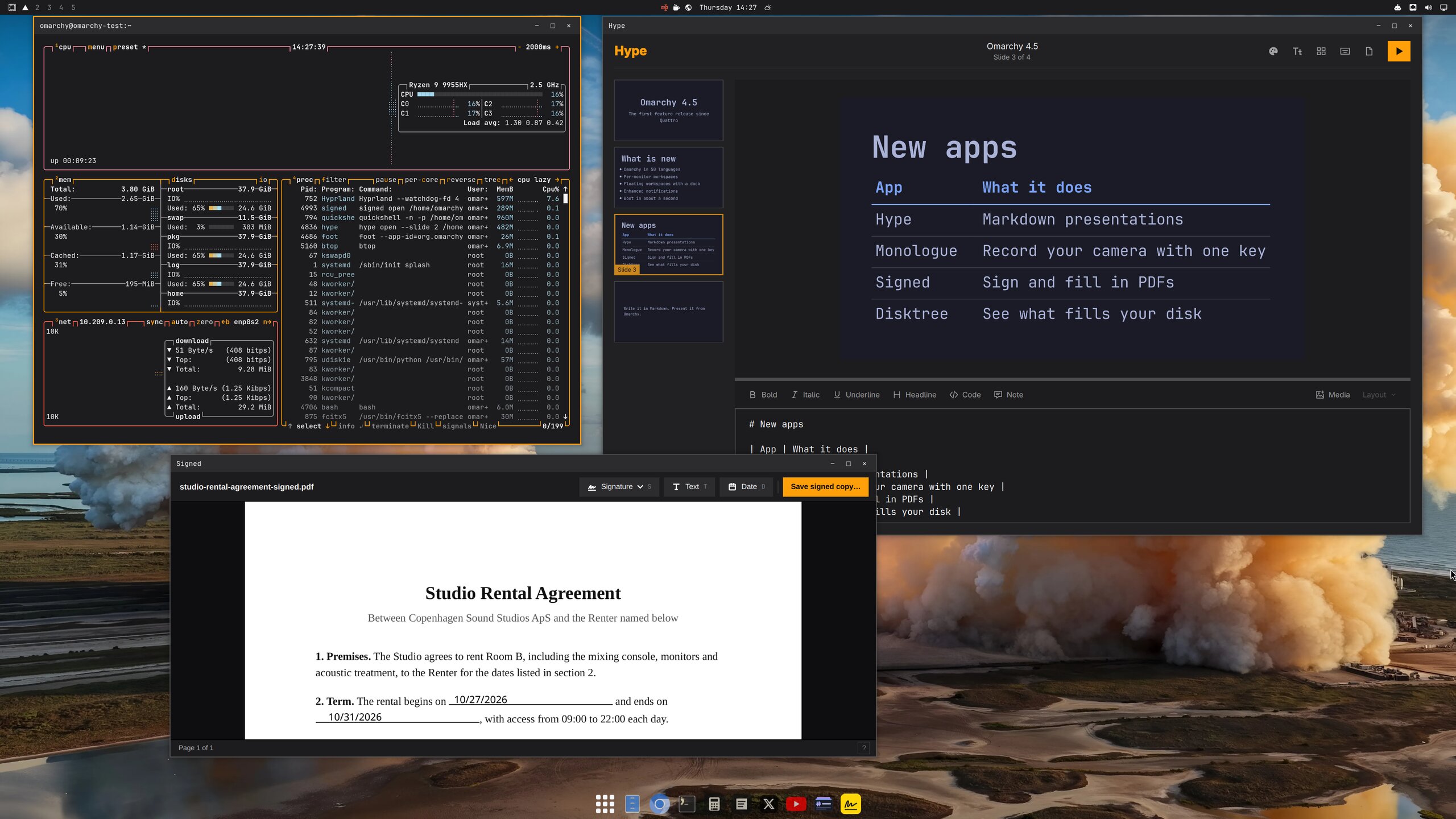Toggle net zero in btop
The image size is (1456, 819).
(205, 322)
